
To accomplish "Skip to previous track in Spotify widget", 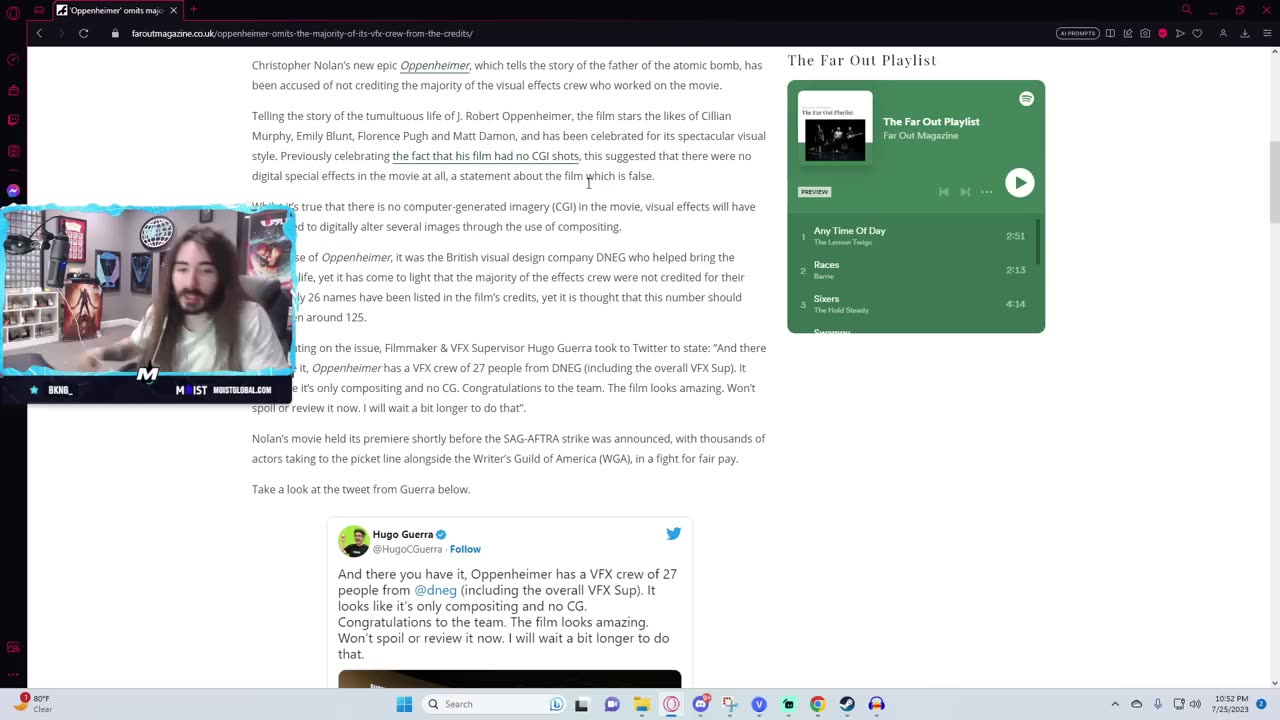I will (x=943, y=192).
